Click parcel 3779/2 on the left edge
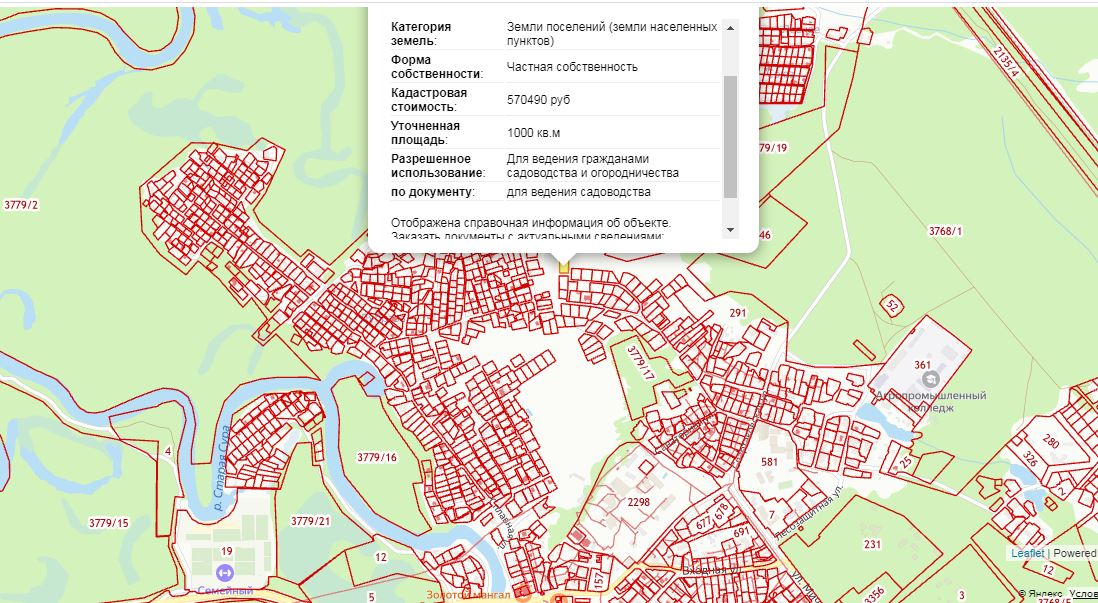1098x603 pixels. tap(21, 205)
